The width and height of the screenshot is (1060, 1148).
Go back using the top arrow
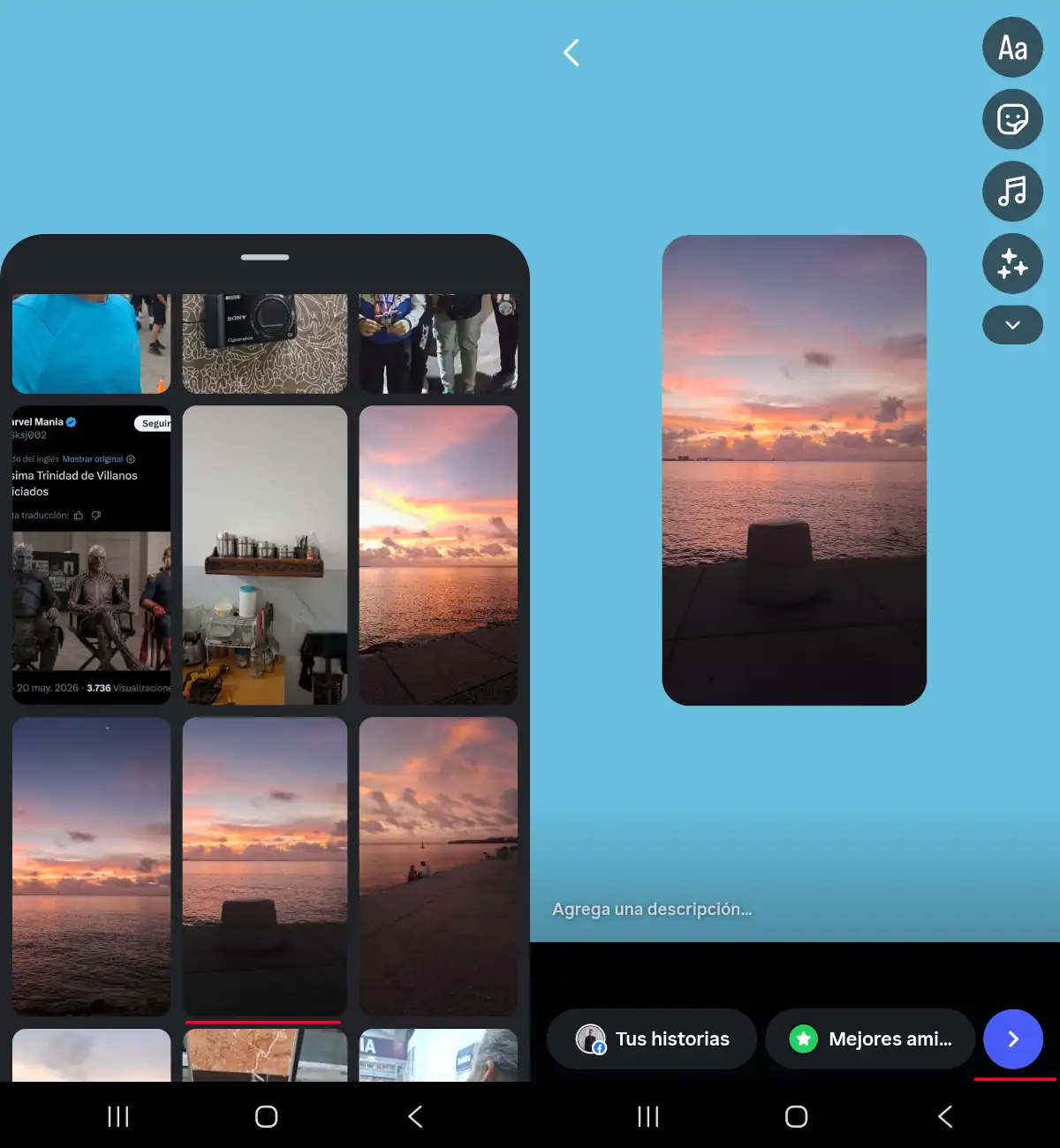click(572, 53)
